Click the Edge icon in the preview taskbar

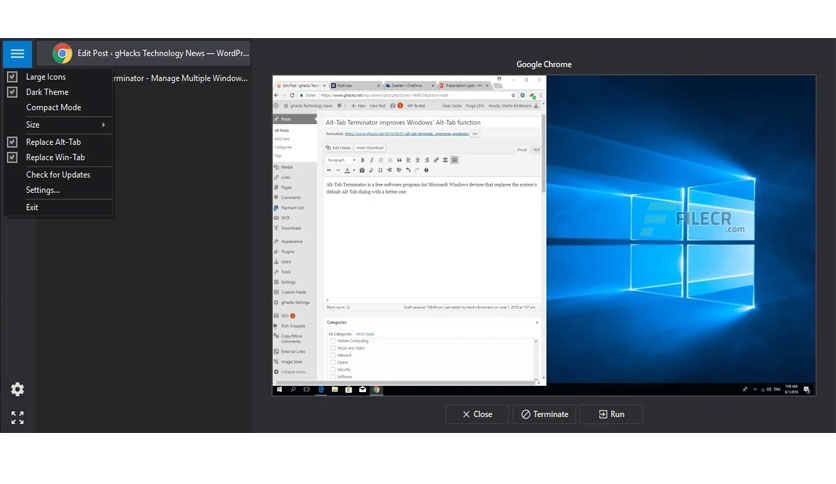tap(321, 390)
